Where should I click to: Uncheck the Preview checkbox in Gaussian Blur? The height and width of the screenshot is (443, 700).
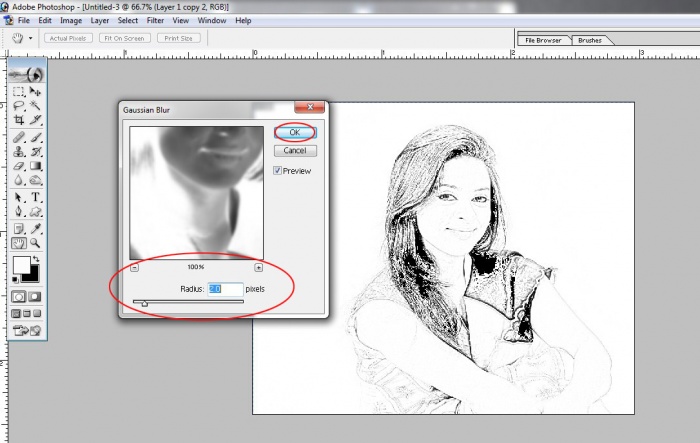277,171
